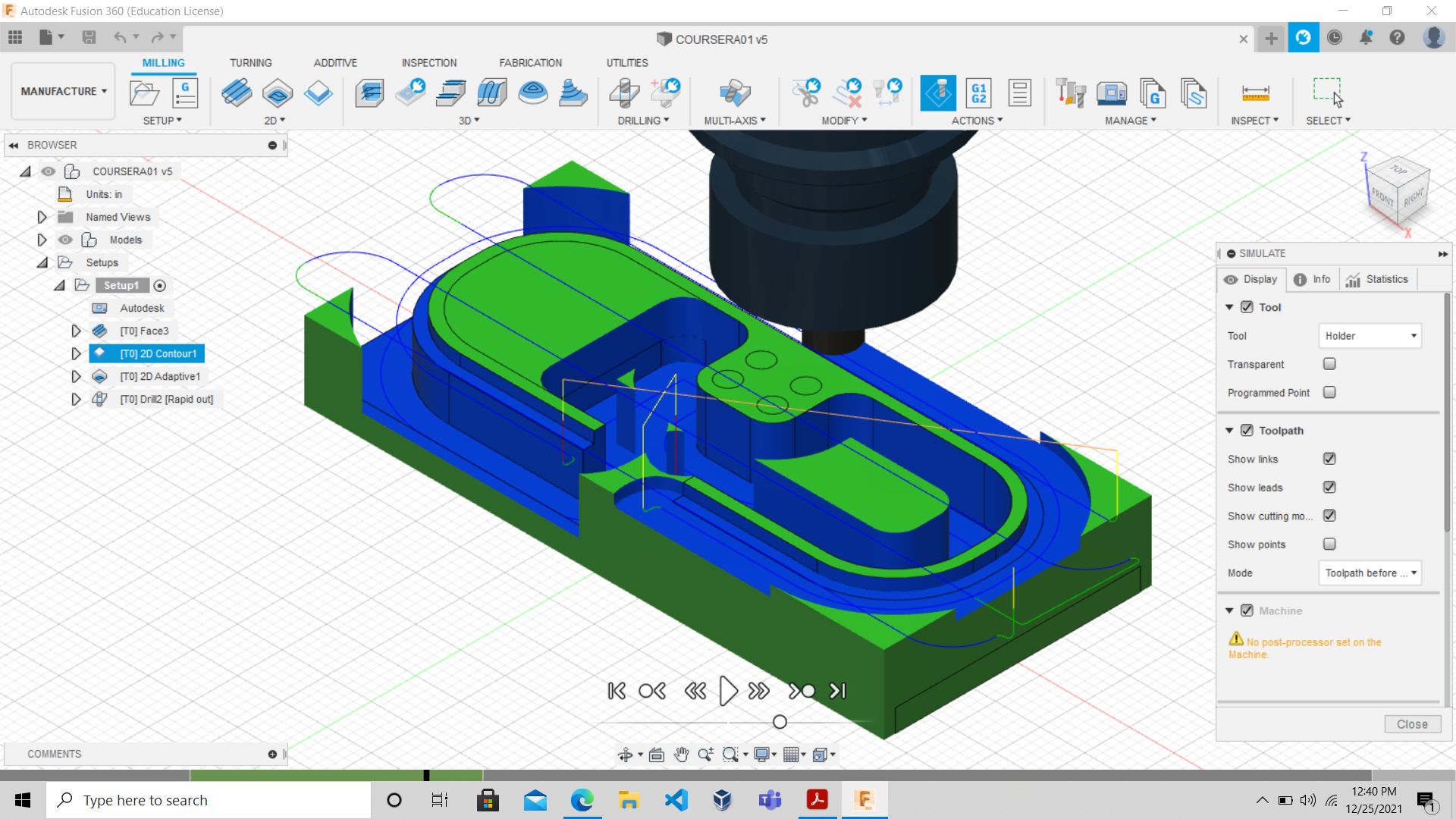The width and height of the screenshot is (1456, 819).
Task: Expand the Named Views tree item
Action: pyautogui.click(x=42, y=217)
